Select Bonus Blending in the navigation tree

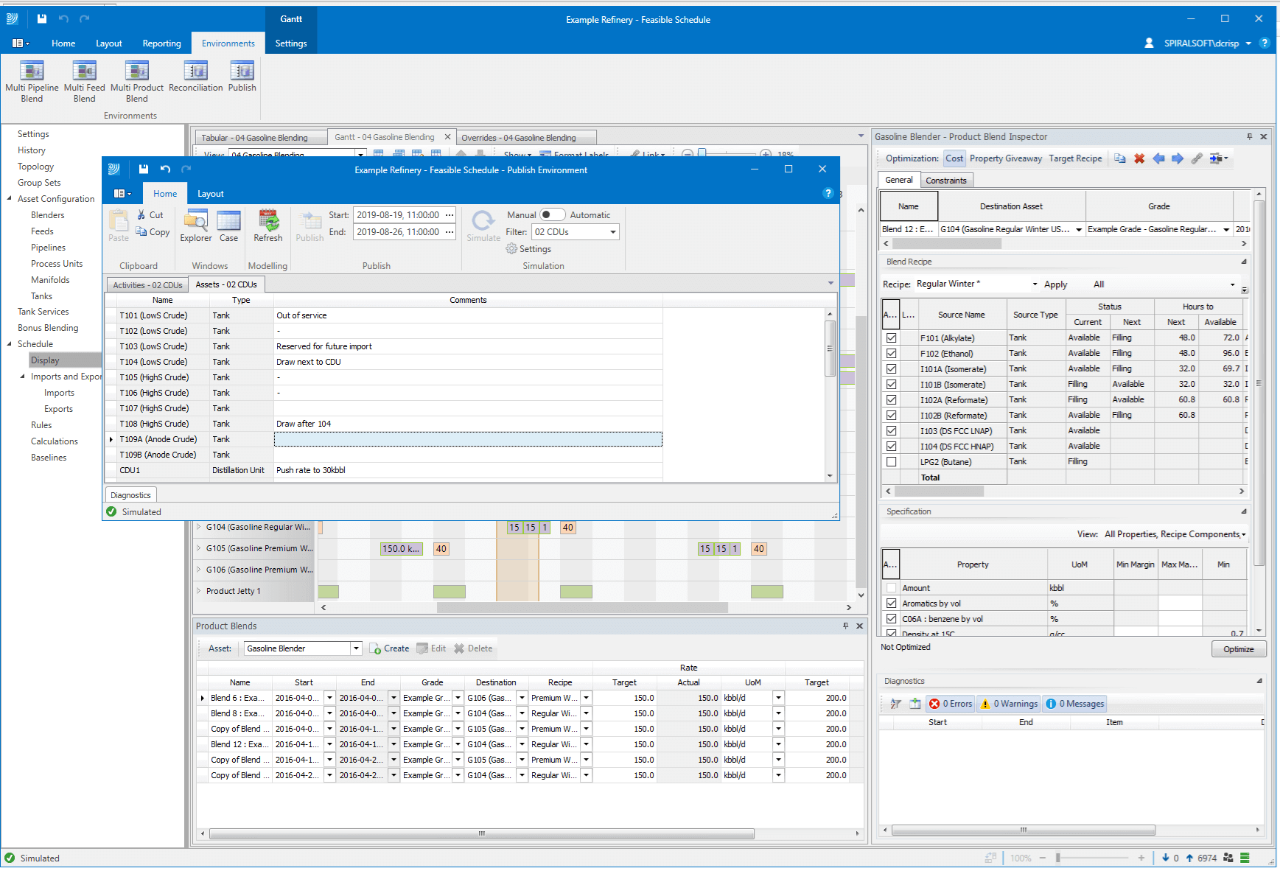(47, 328)
